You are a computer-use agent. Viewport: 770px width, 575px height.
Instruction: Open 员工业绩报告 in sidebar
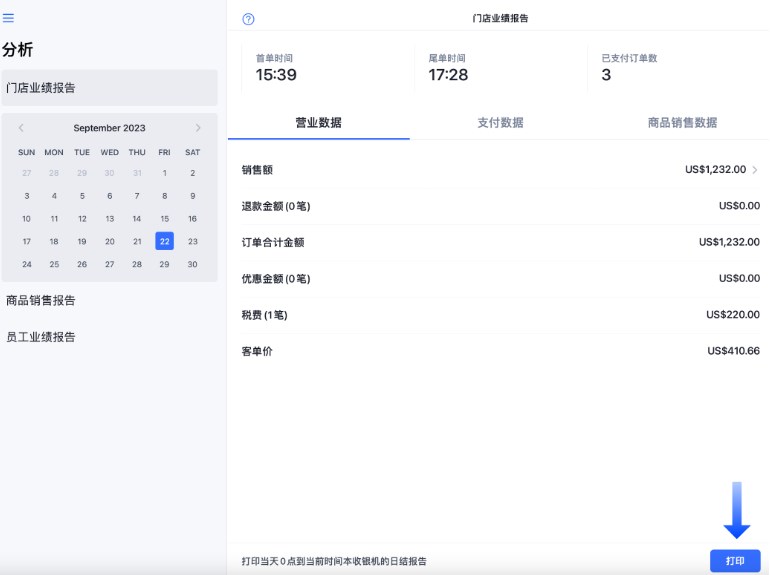tap(41, 337)
